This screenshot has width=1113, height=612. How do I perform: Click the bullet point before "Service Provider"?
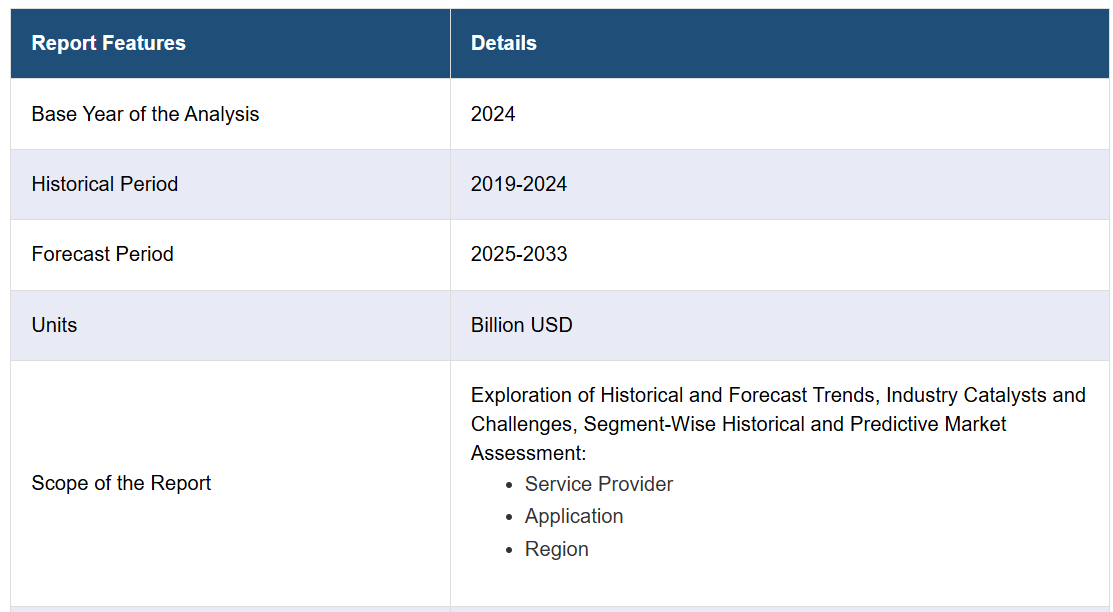click(508, 485)
